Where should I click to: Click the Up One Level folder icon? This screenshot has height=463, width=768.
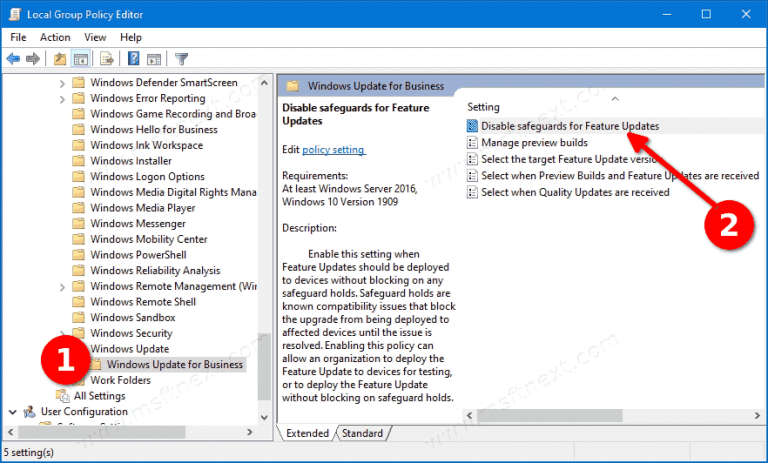click(x=60, y=59)
